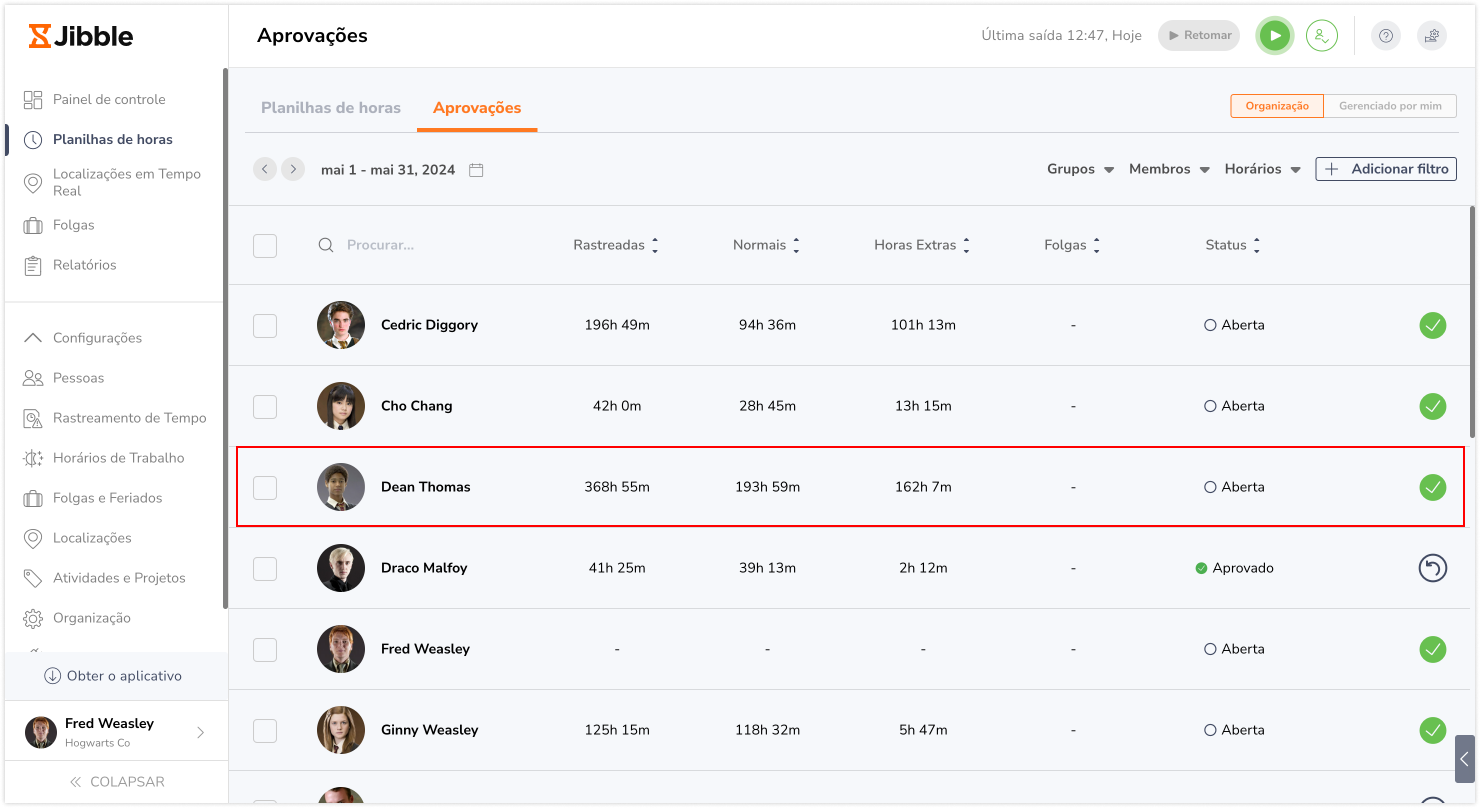This screenshot has width=1480, height=808.
Task: Click the Adicionar filtro button
Action: point(1385,169)
